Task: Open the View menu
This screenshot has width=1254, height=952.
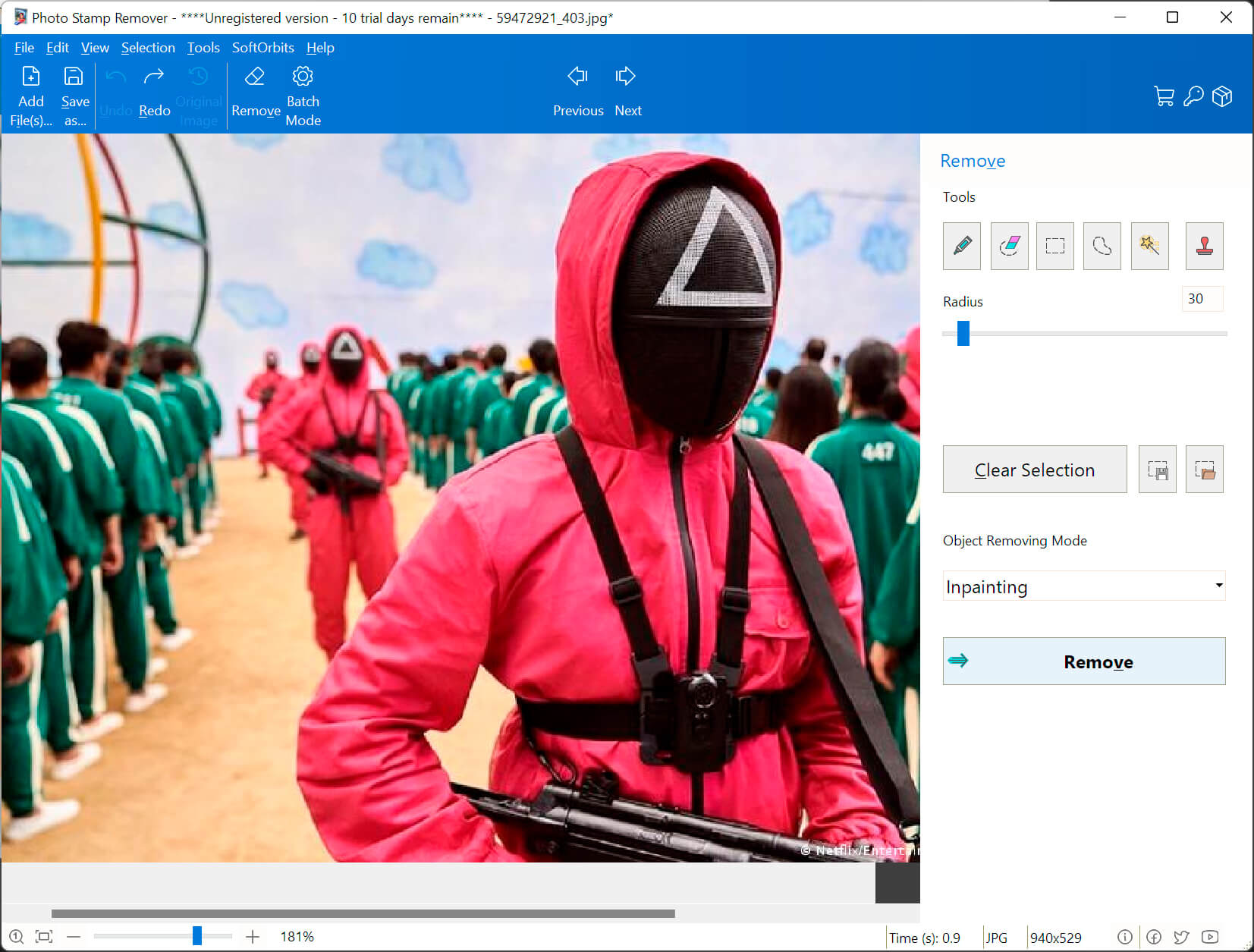Action: tap(95, 47)
